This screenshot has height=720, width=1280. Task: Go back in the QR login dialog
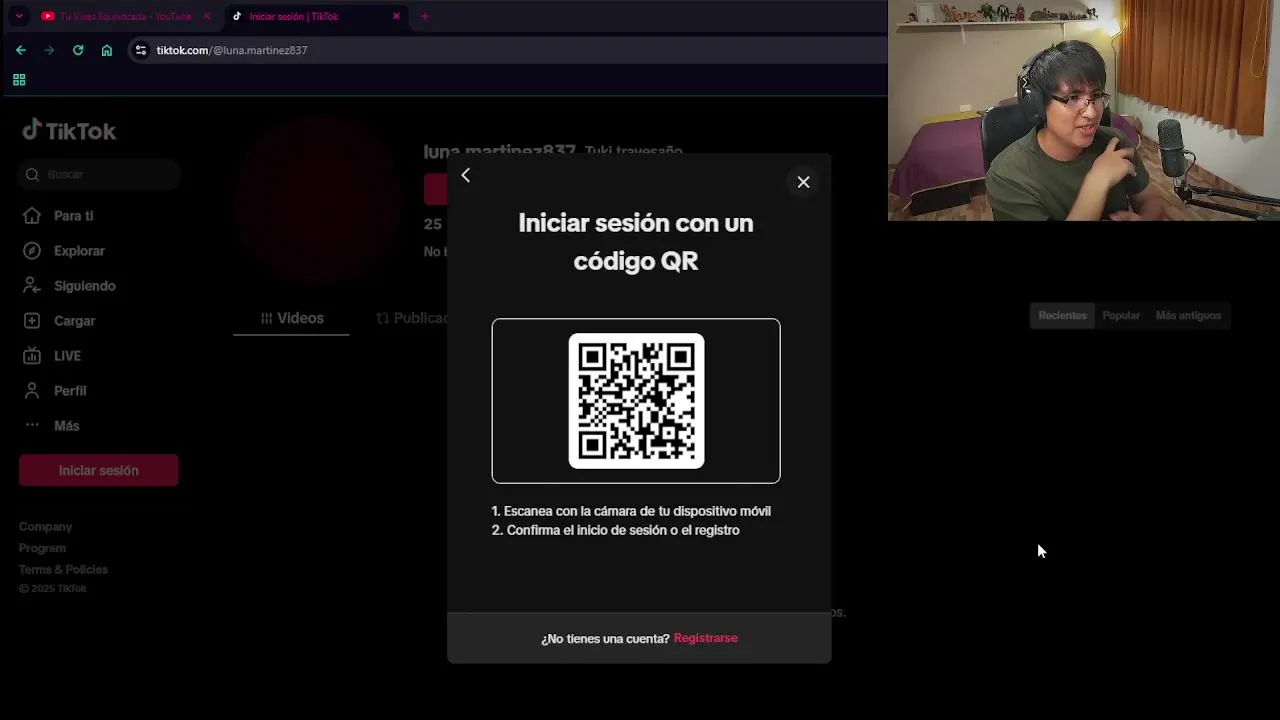coord(465,176)
